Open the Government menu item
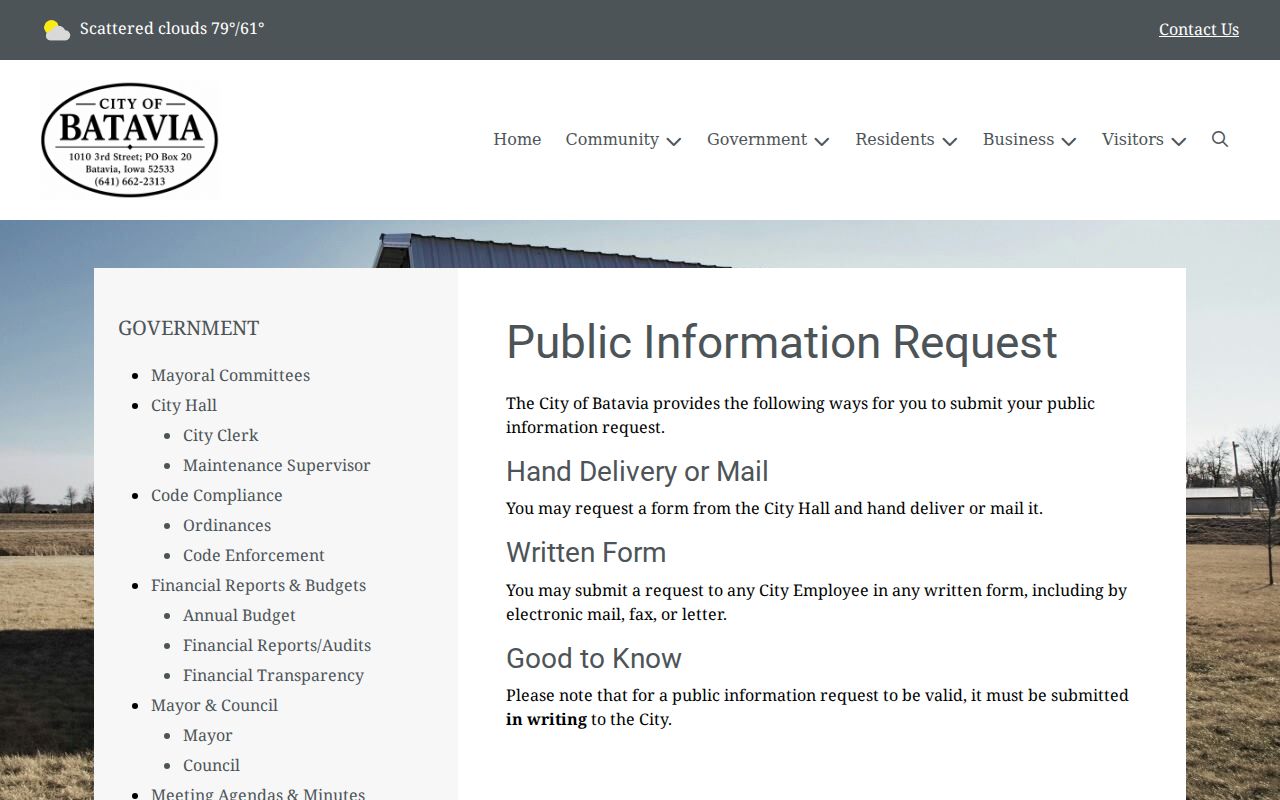 pos(757,139)
